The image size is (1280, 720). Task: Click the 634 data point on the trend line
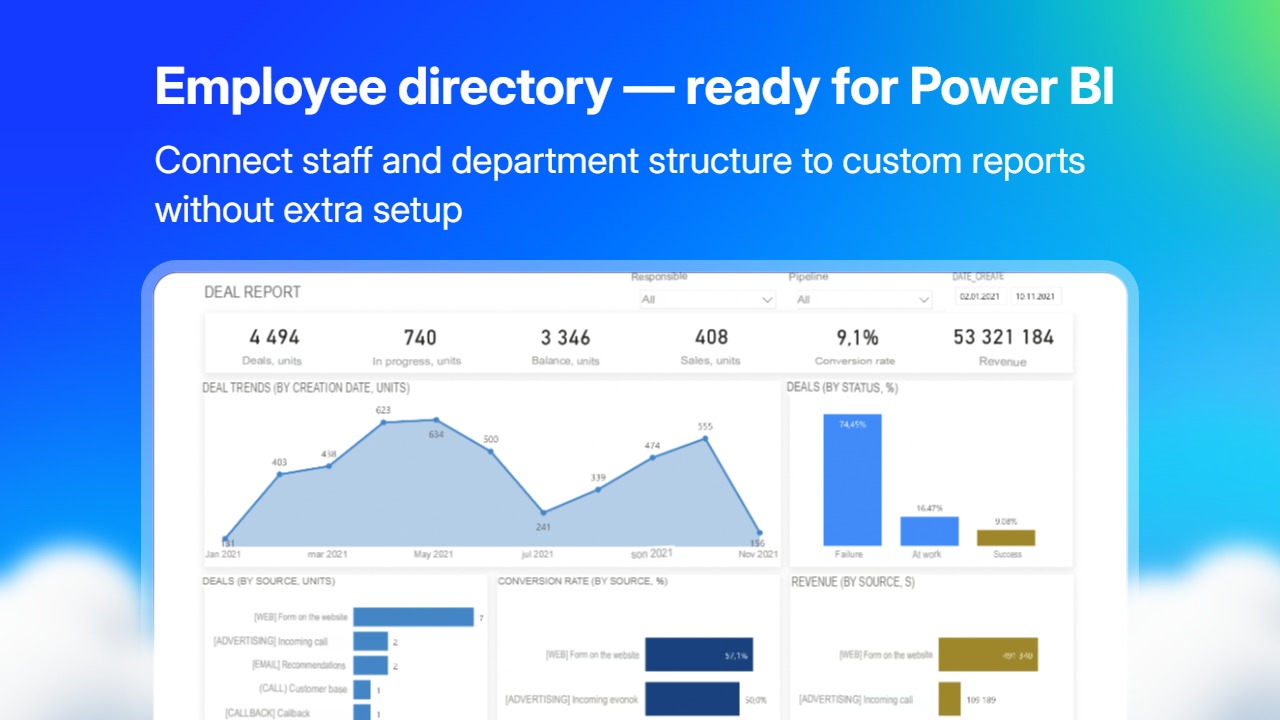point(436,420)
